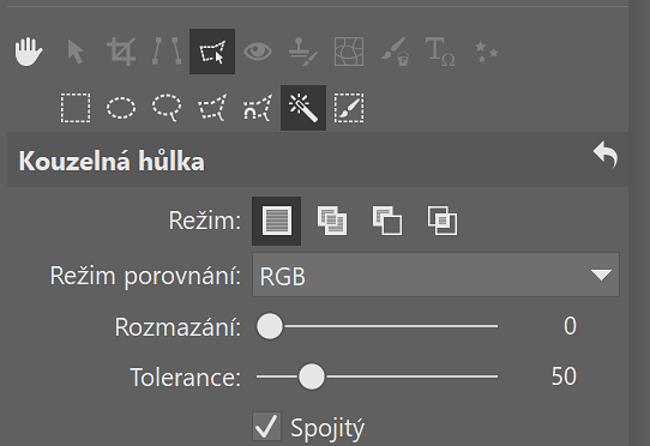Select the arrow pointer tool

pos(75,52)
